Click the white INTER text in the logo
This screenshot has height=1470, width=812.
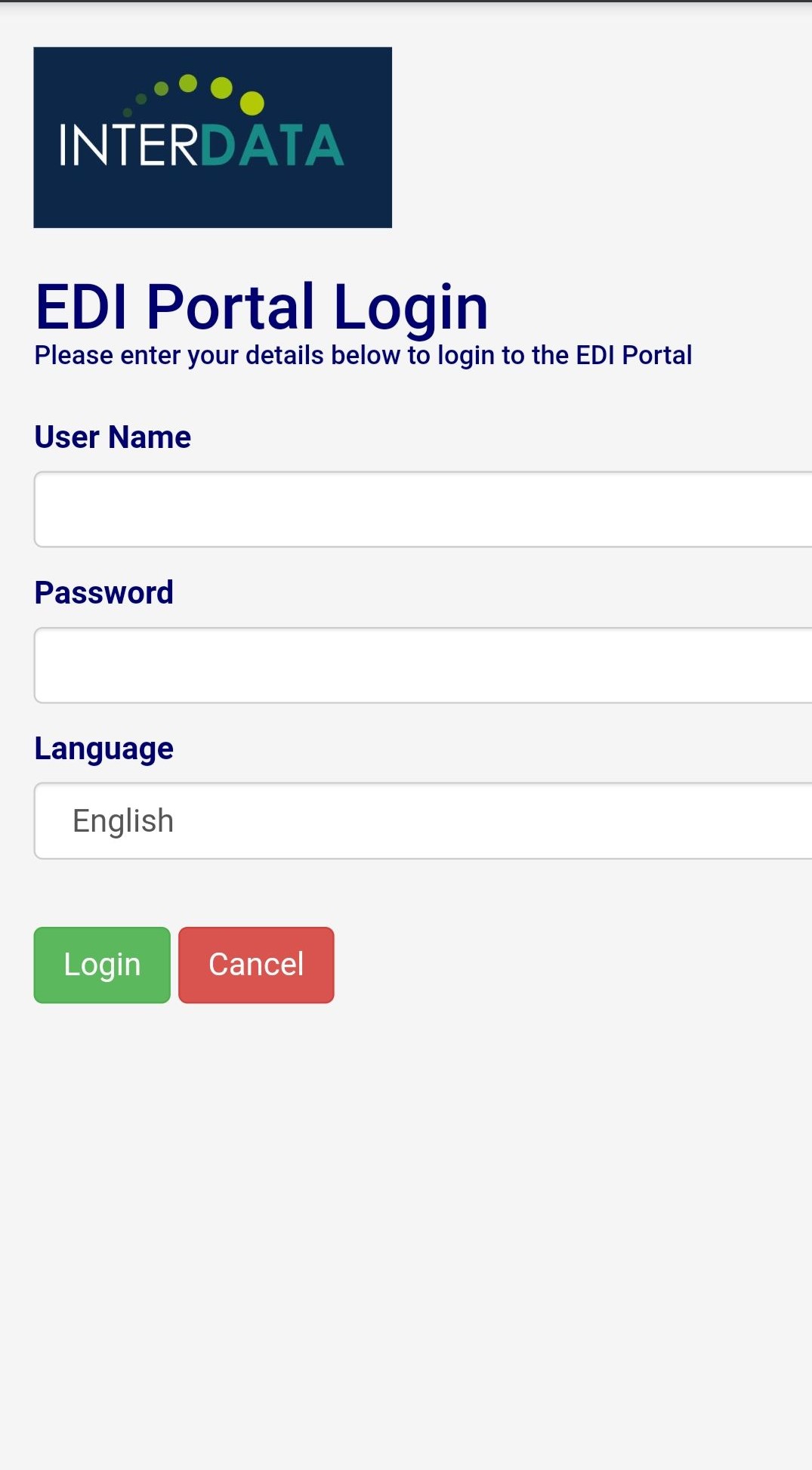pos(128,146)
